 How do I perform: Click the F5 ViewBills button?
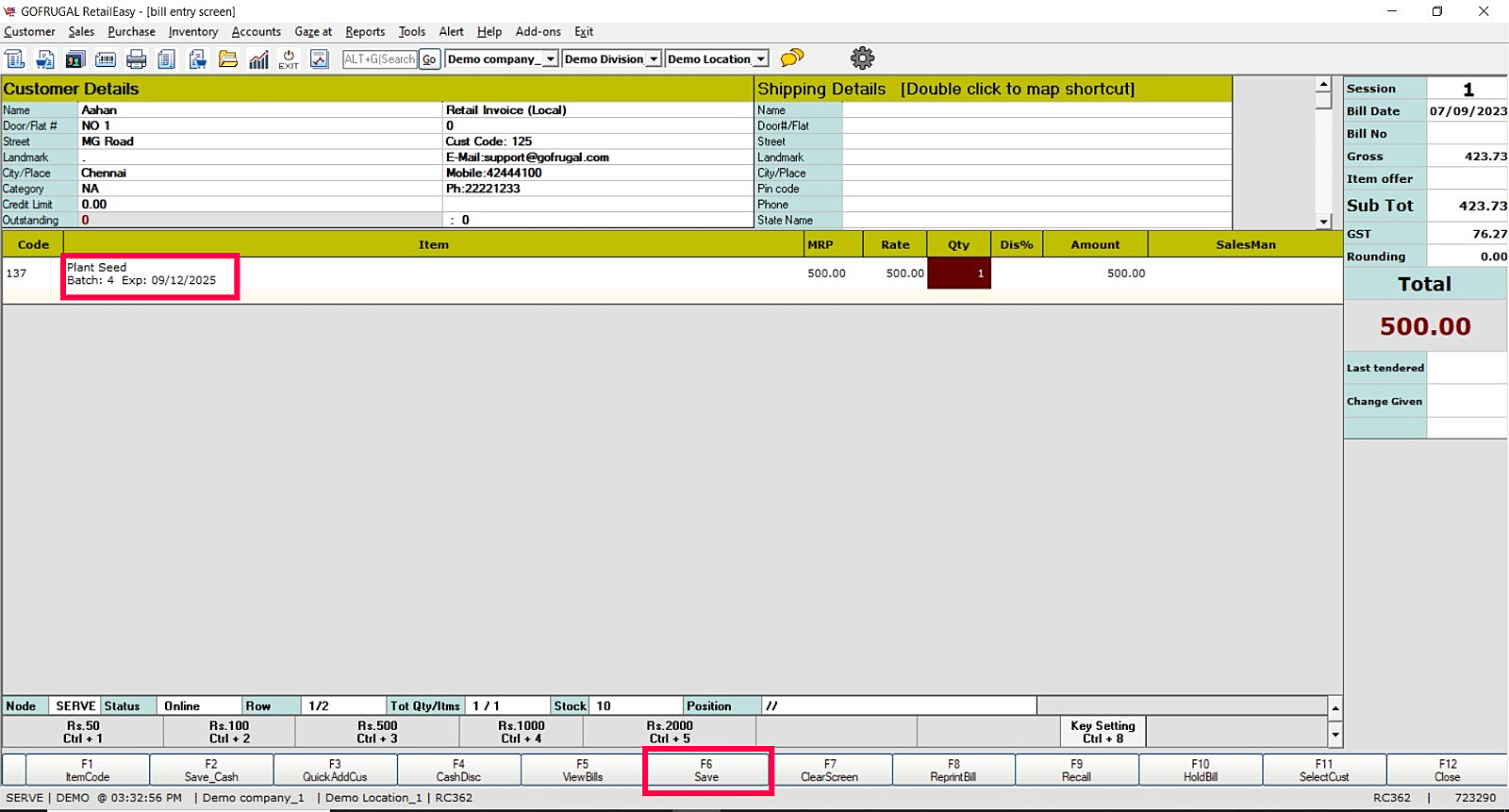click(583, 771)
